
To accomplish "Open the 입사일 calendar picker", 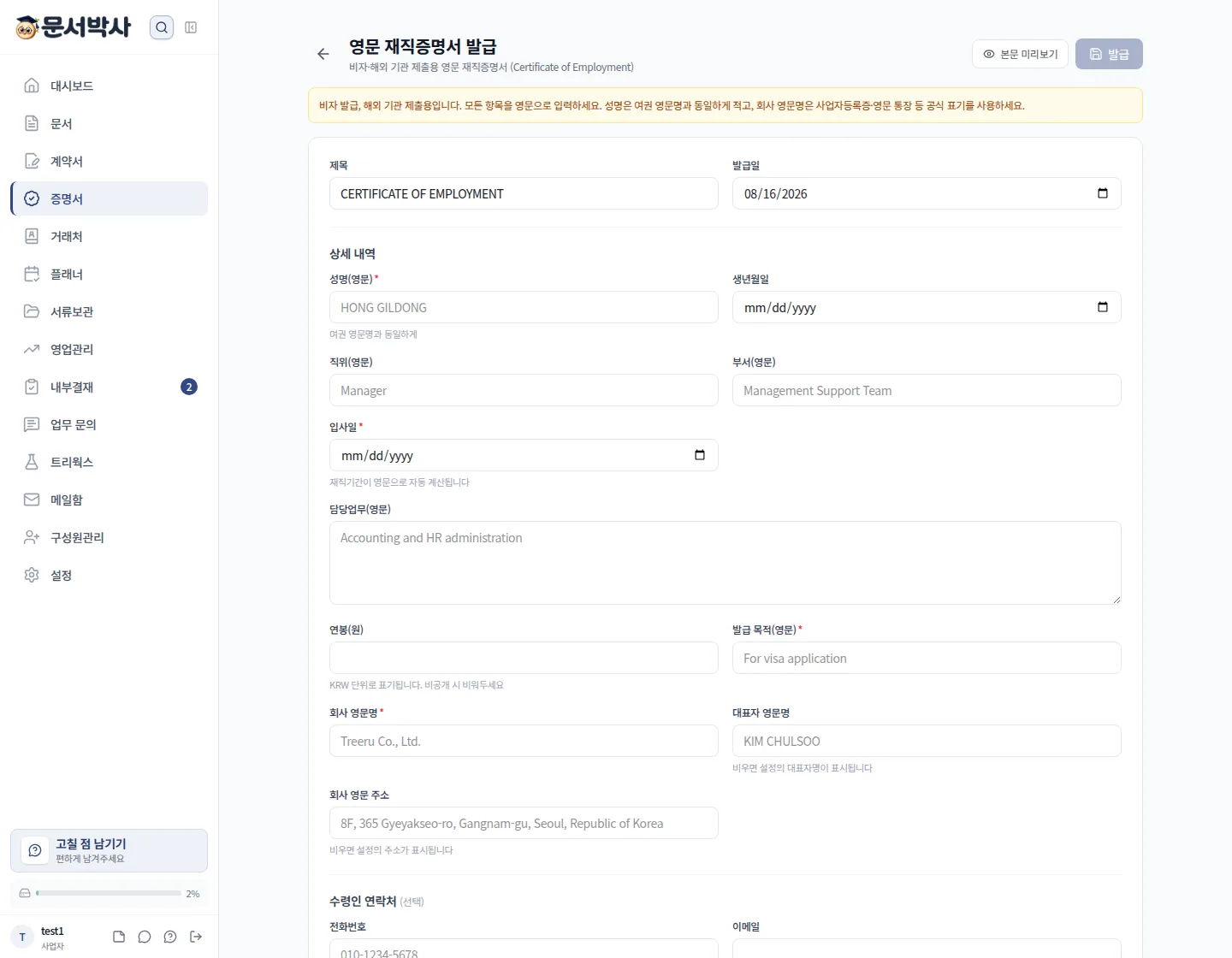I will point(700,455).
